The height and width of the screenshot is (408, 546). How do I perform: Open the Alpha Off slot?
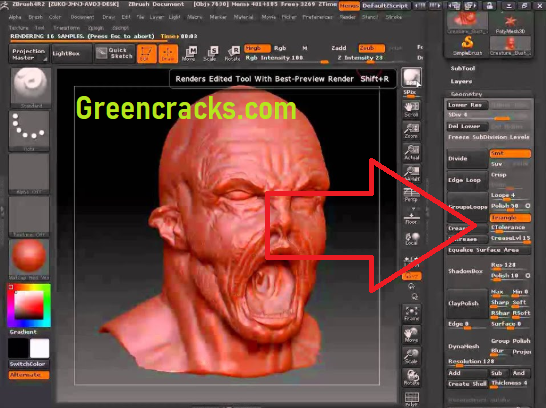pos(29,174)
